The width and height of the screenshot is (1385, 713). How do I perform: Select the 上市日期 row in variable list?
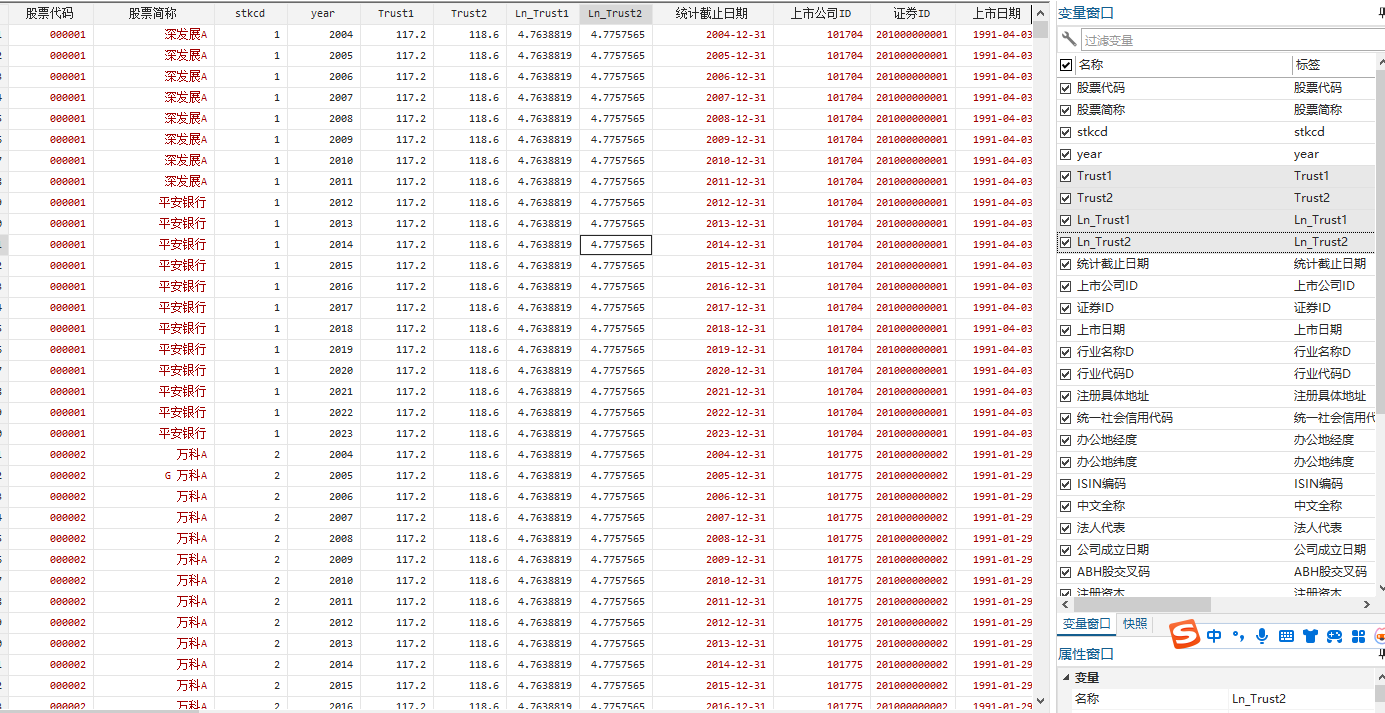1216,330
